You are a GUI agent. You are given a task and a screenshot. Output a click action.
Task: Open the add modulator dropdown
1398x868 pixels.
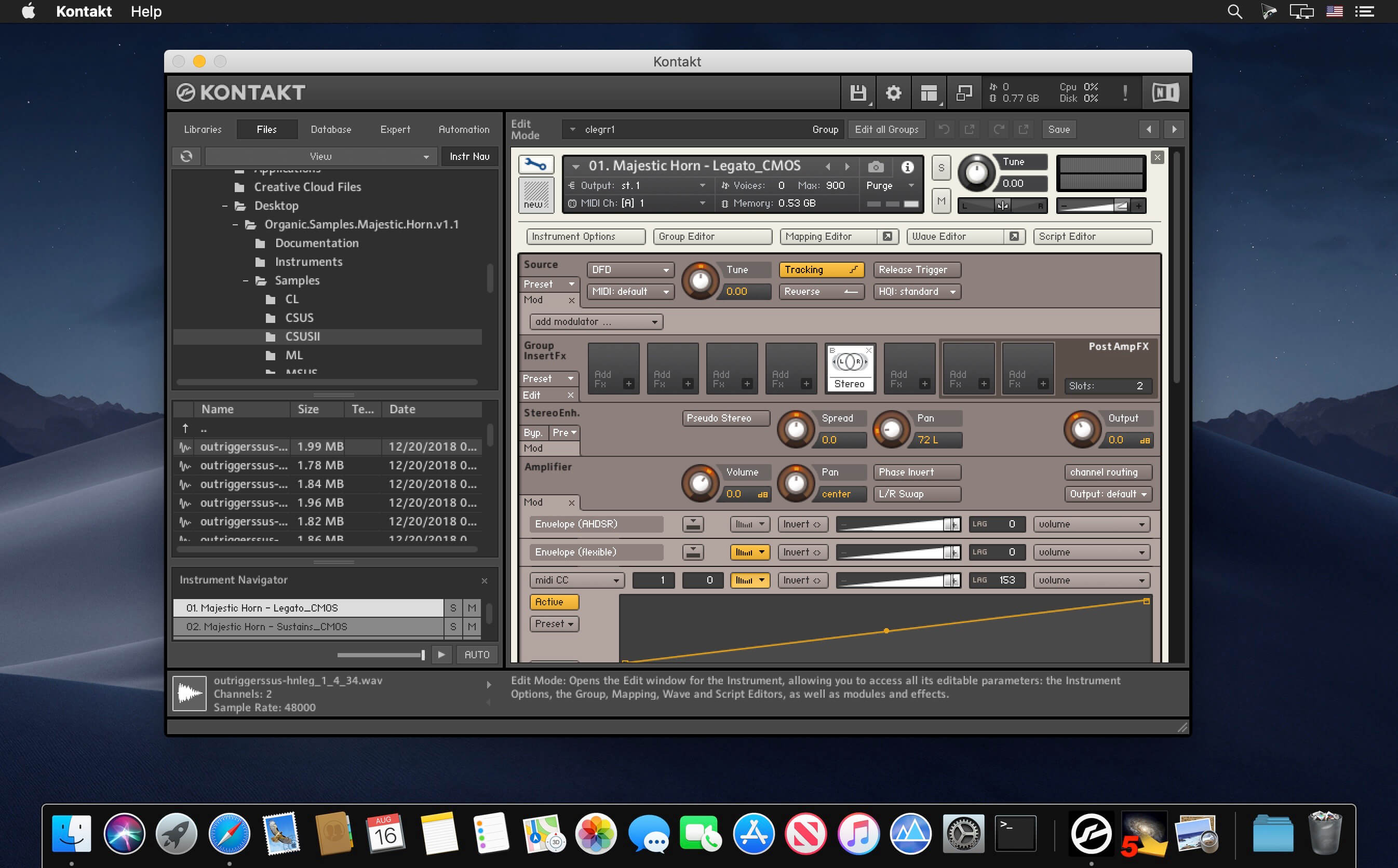coord(597,321)
